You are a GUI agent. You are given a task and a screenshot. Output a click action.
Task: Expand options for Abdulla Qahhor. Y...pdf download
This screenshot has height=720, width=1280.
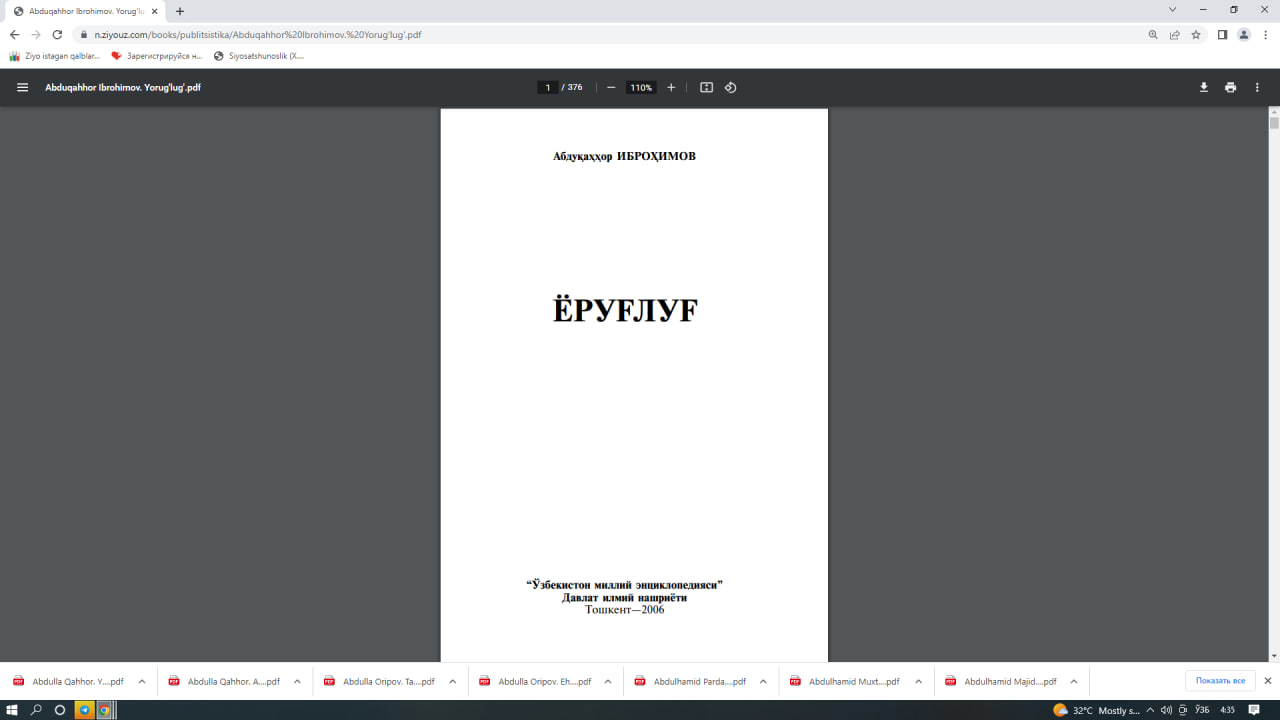coord(142,681)
